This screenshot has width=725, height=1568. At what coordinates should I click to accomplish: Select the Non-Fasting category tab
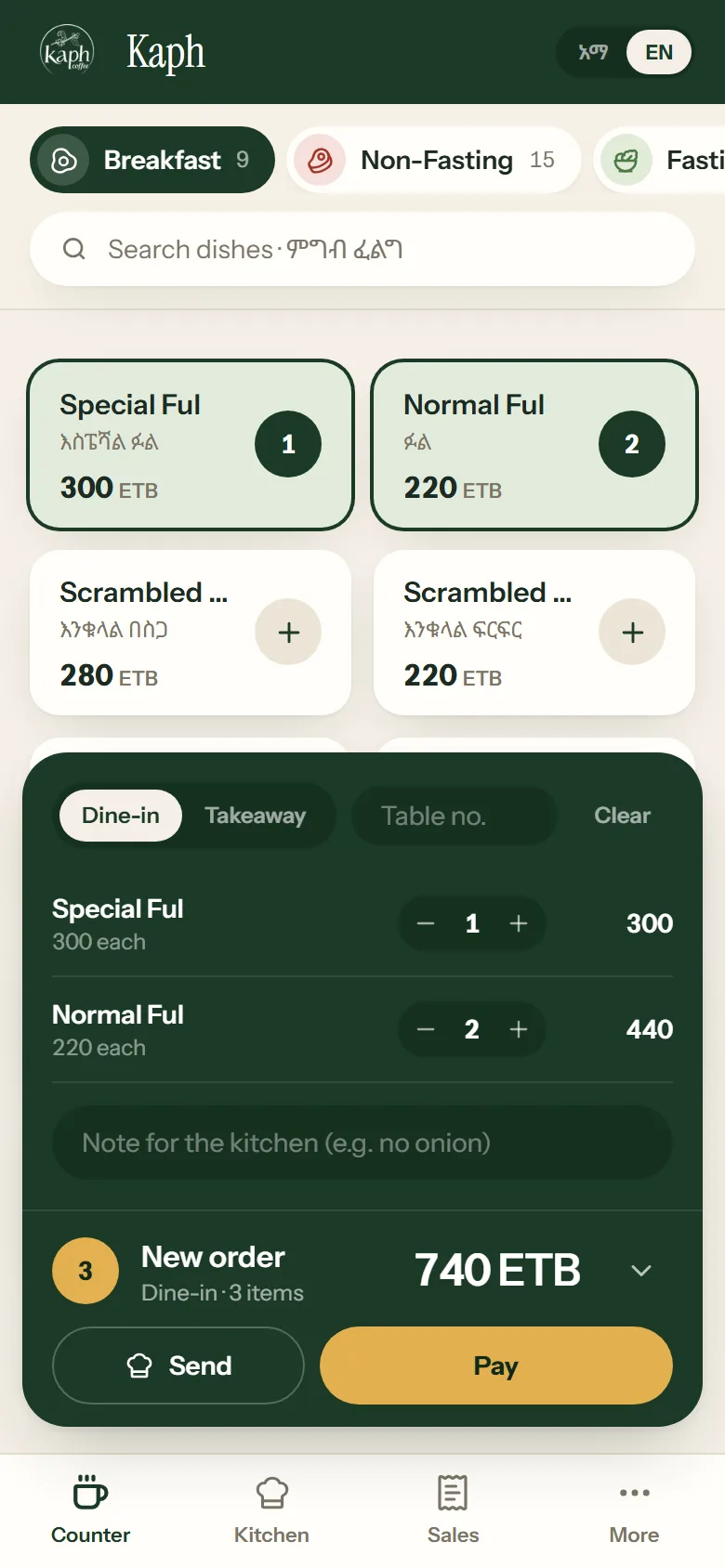pos(433,160)
